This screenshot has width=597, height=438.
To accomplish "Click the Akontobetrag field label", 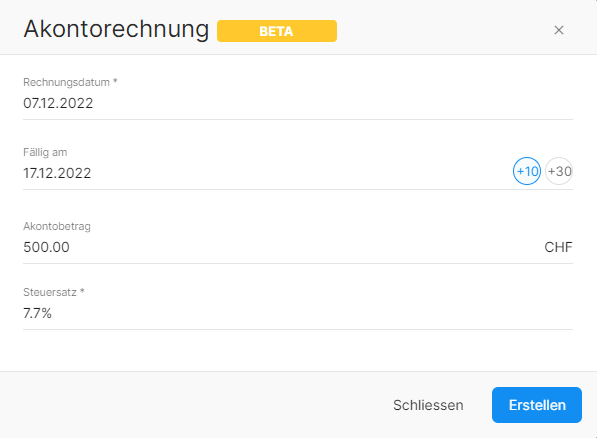I will point(57,226).
